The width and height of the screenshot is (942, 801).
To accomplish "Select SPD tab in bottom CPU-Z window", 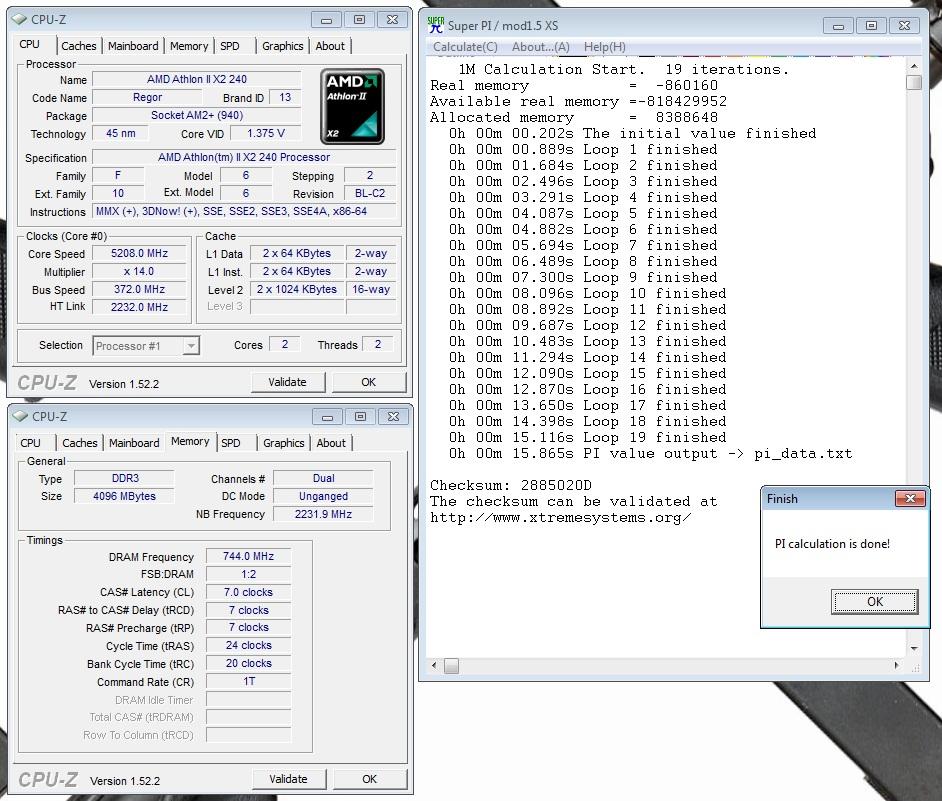I will [231, 443].
